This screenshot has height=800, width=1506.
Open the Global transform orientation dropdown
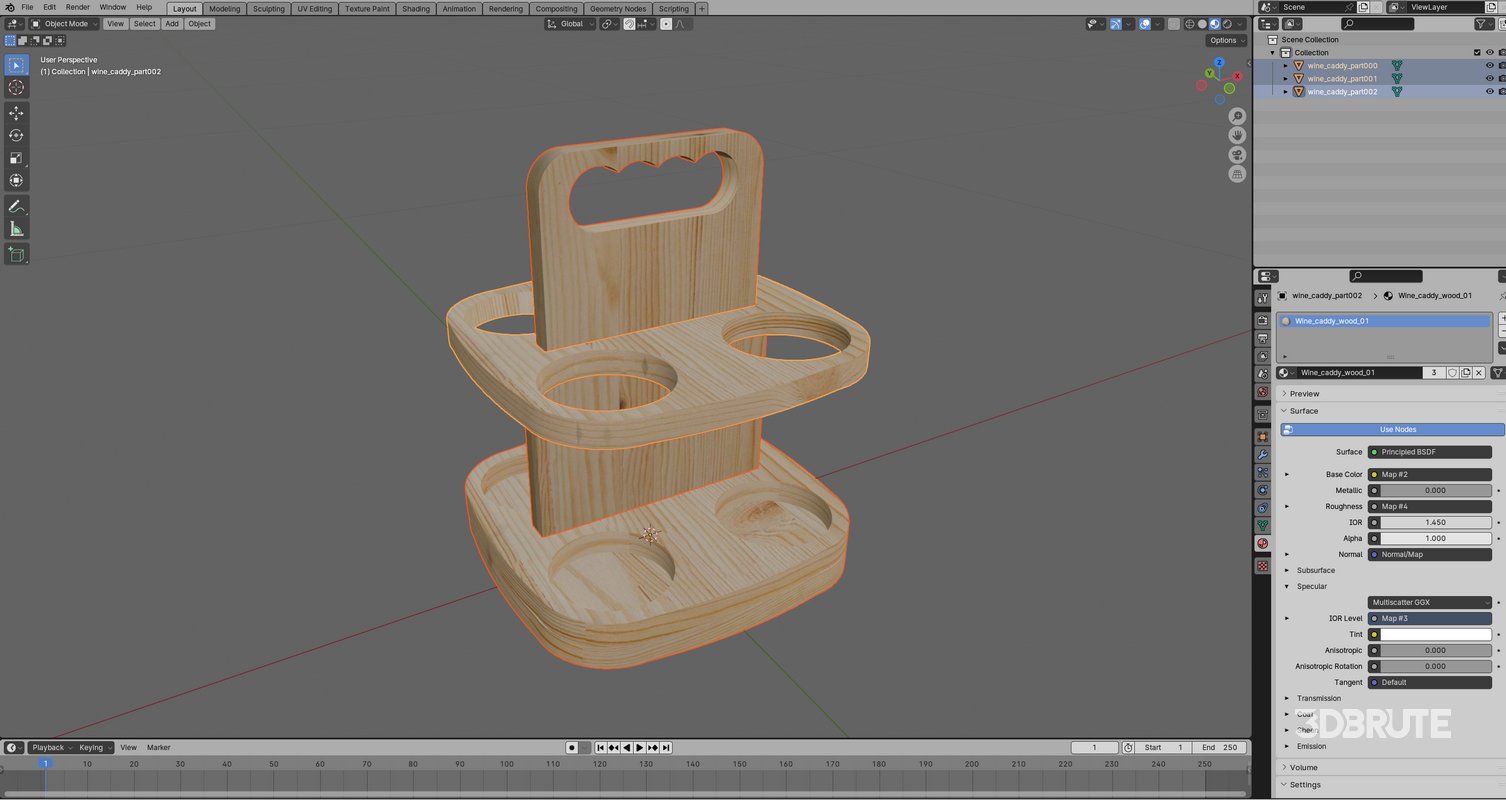coord(570,23)
